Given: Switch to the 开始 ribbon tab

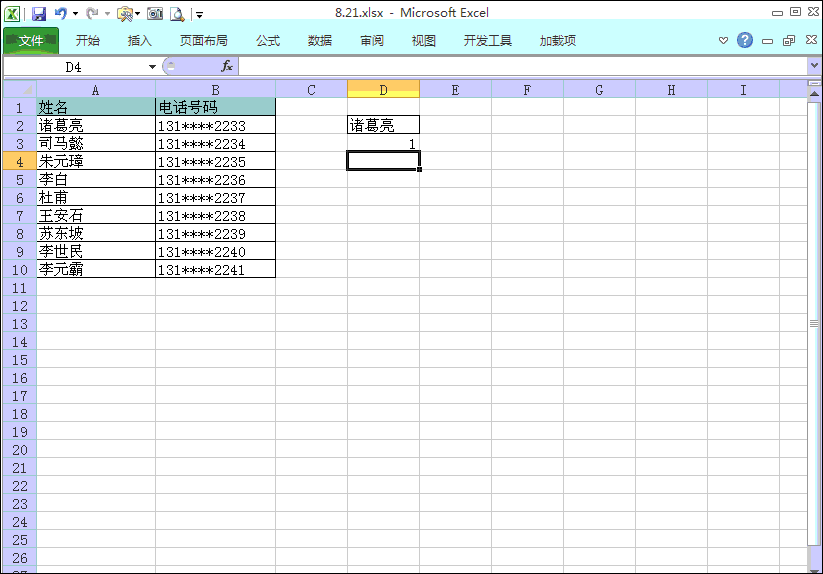Looking at the screenshot, I should 88,40.
